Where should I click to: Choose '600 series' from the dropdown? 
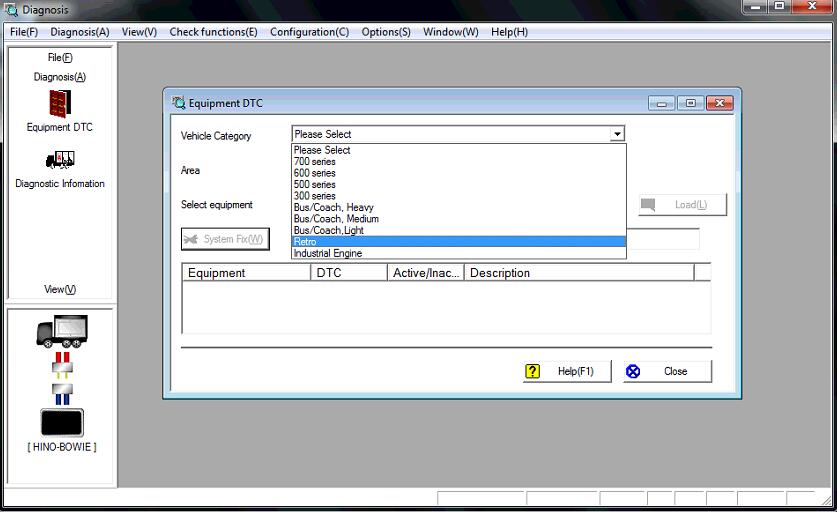459,173
